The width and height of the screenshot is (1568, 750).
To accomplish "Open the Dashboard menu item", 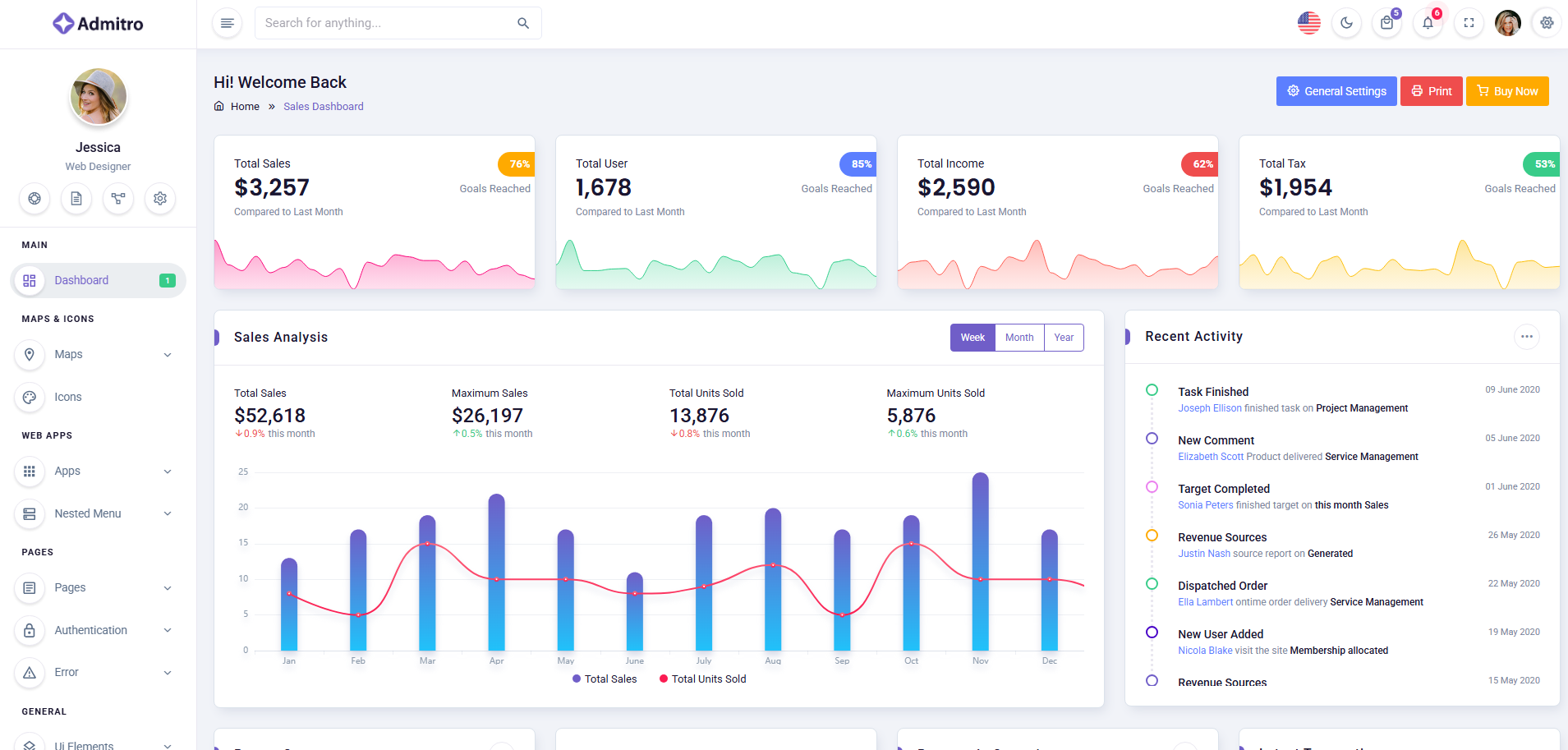I will [x=99, y=281].
